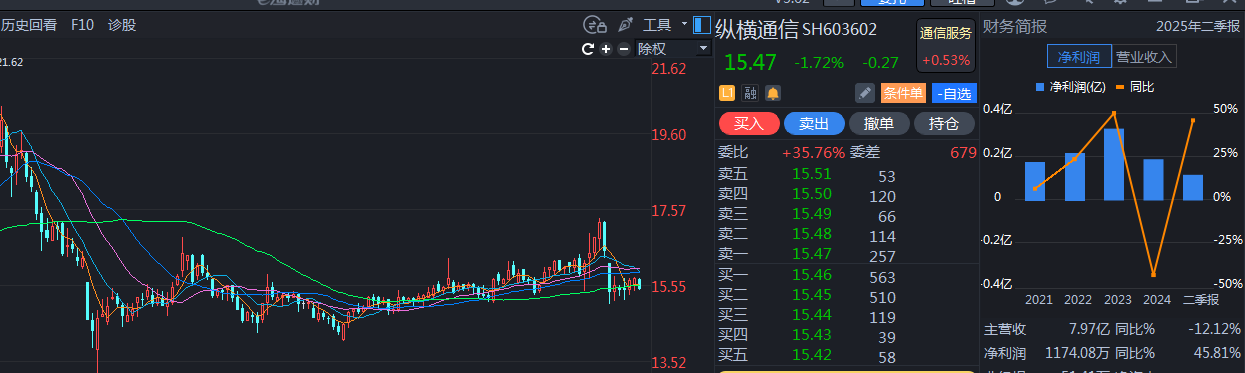
Task: Click the sync-lock icon left of 工具
Action: click(x=596, y=25)
